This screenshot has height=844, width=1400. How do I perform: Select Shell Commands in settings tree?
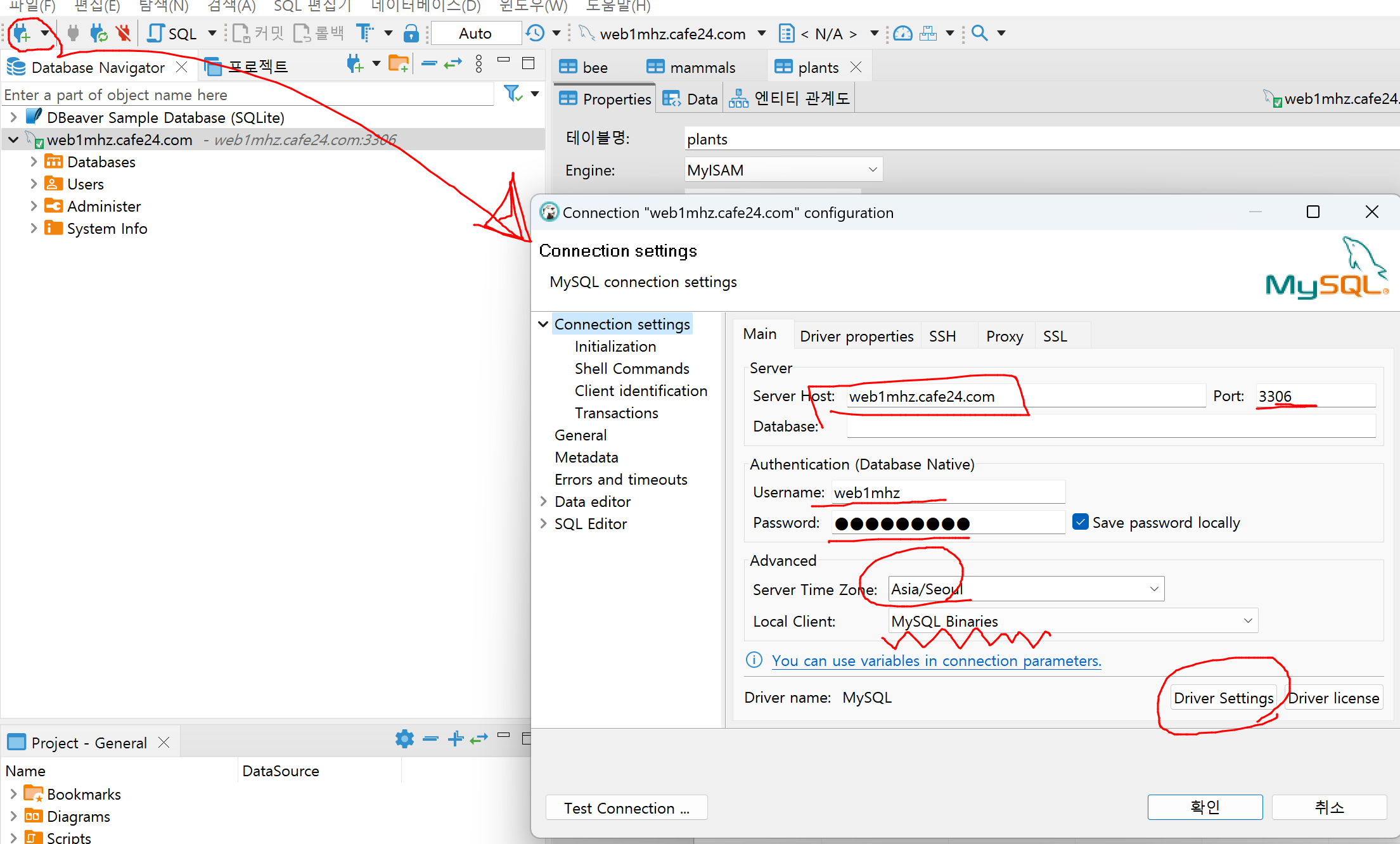coord(631,368)
